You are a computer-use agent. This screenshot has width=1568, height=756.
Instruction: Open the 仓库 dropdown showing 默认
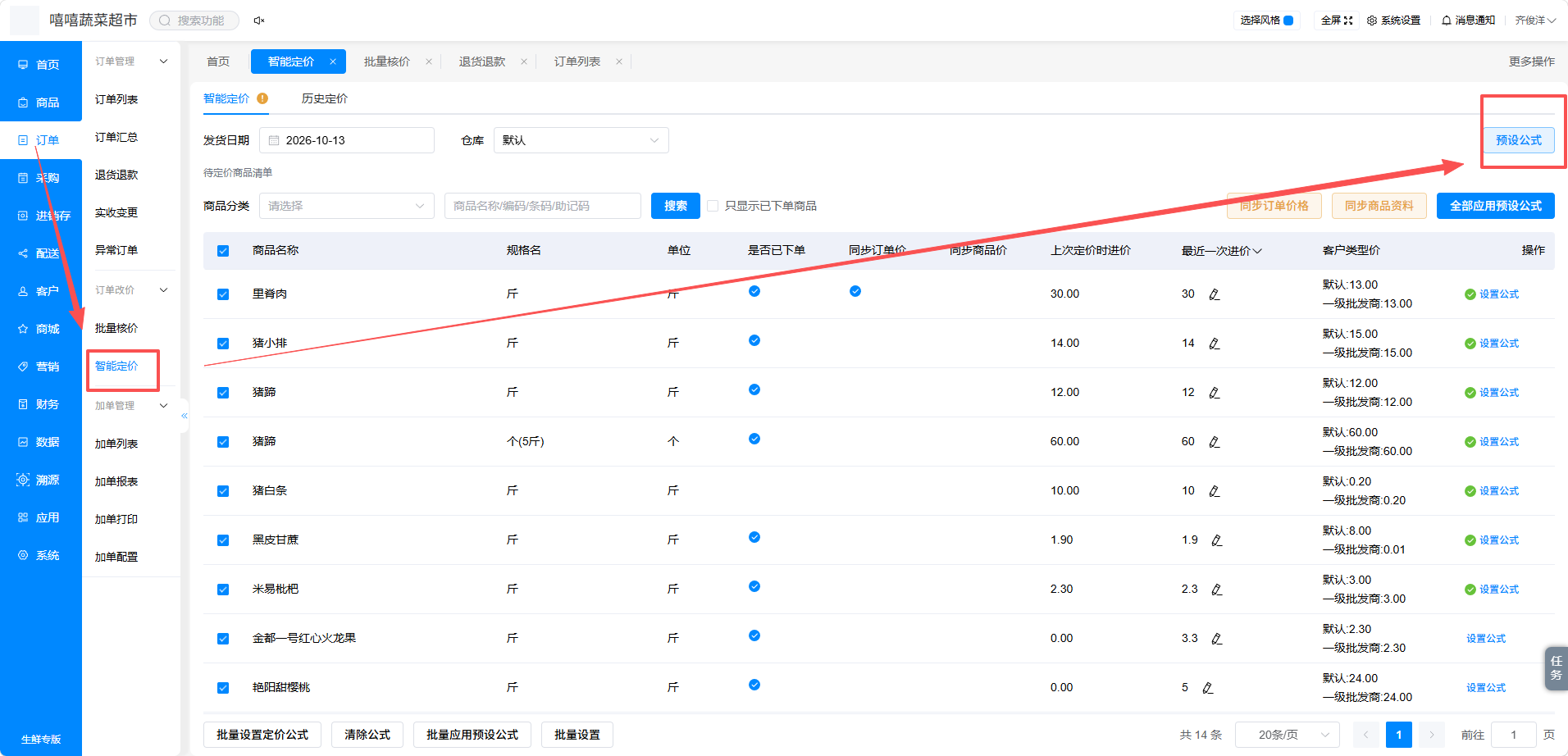[581, 140]
